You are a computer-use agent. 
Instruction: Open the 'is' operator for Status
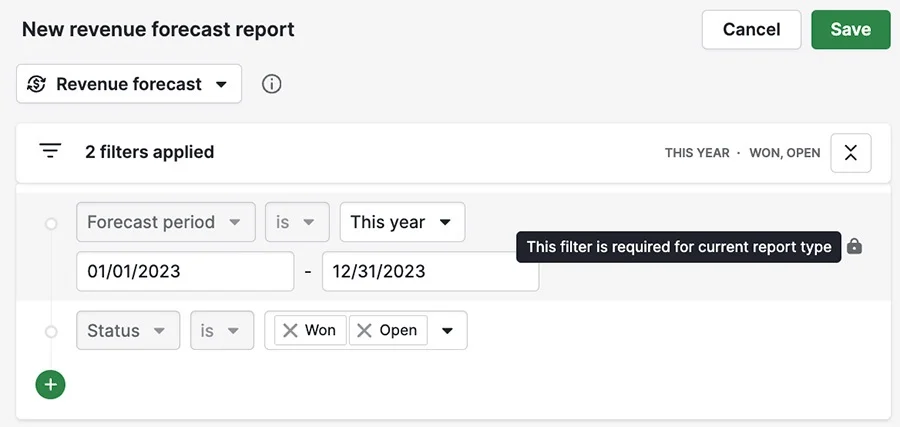[222, 330]
